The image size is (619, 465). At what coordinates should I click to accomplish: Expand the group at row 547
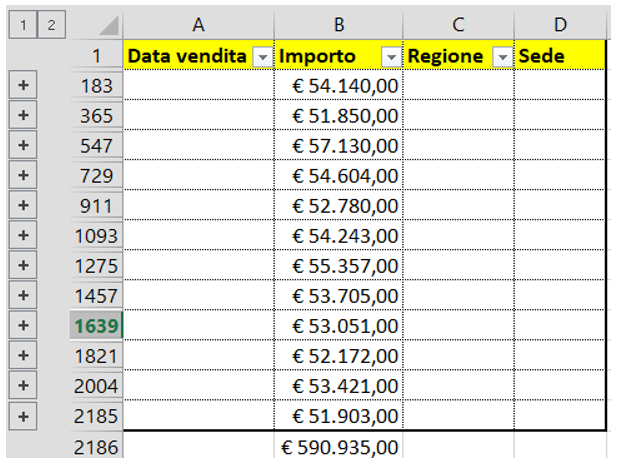pyautogui.click(x=23, y=144)
